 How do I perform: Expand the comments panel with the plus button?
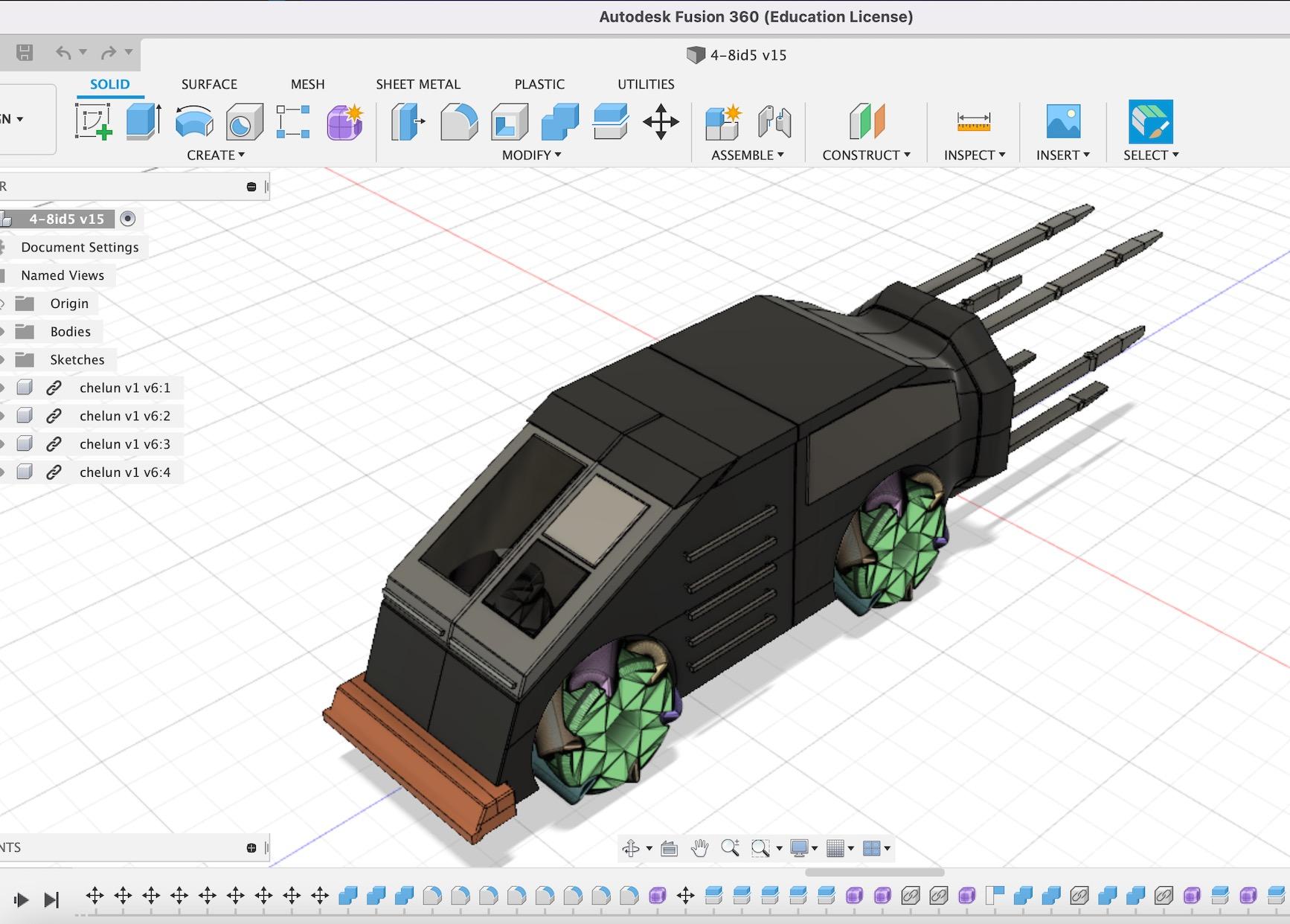tap(251, 848)
